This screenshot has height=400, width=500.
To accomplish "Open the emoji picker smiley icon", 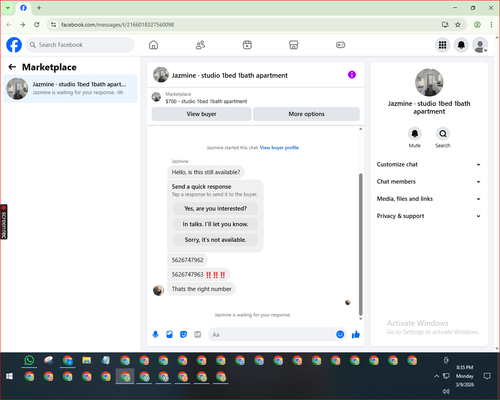I will 340,334.
